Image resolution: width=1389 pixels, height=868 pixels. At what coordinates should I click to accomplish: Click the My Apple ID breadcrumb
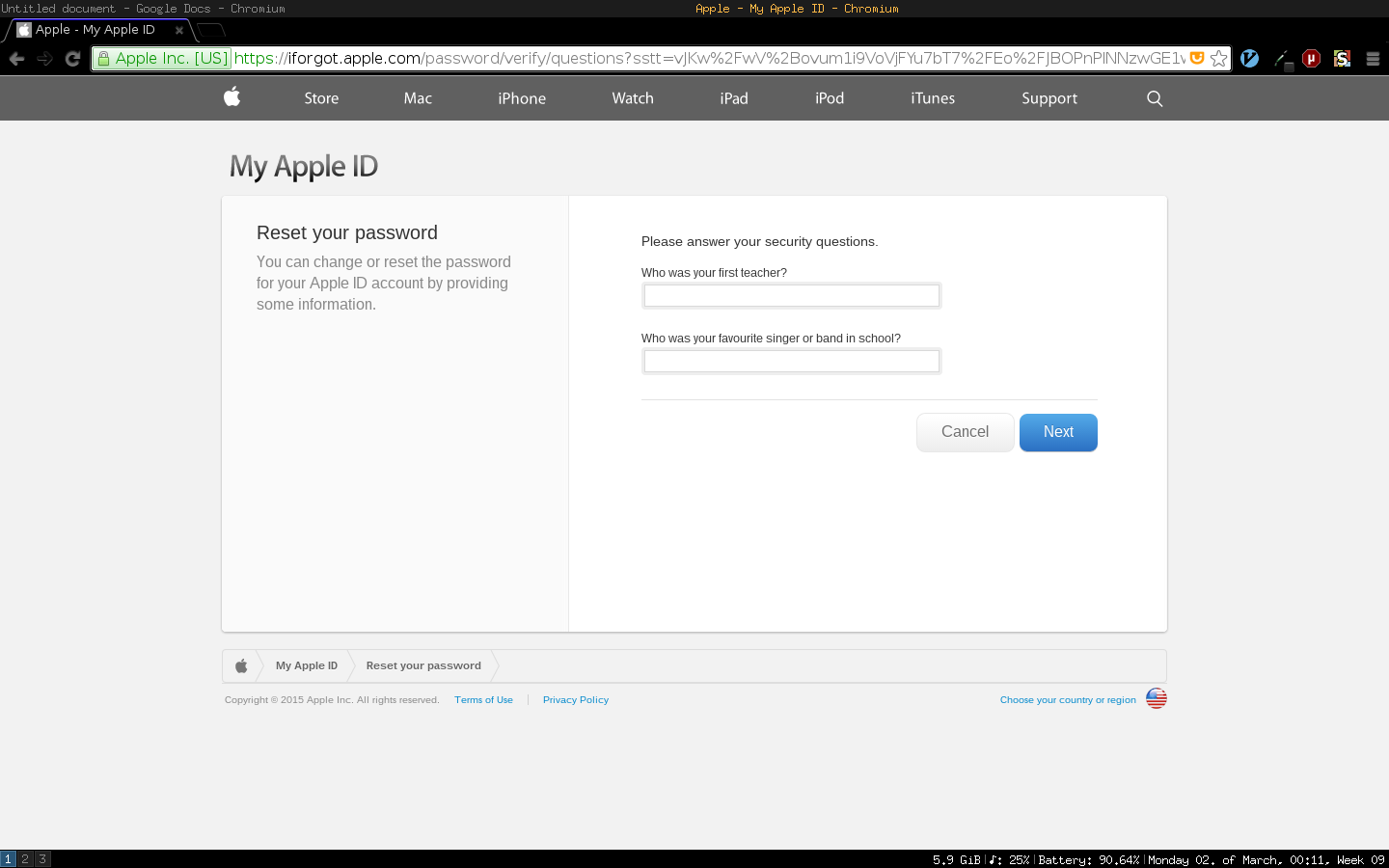[x=307, y=665]
